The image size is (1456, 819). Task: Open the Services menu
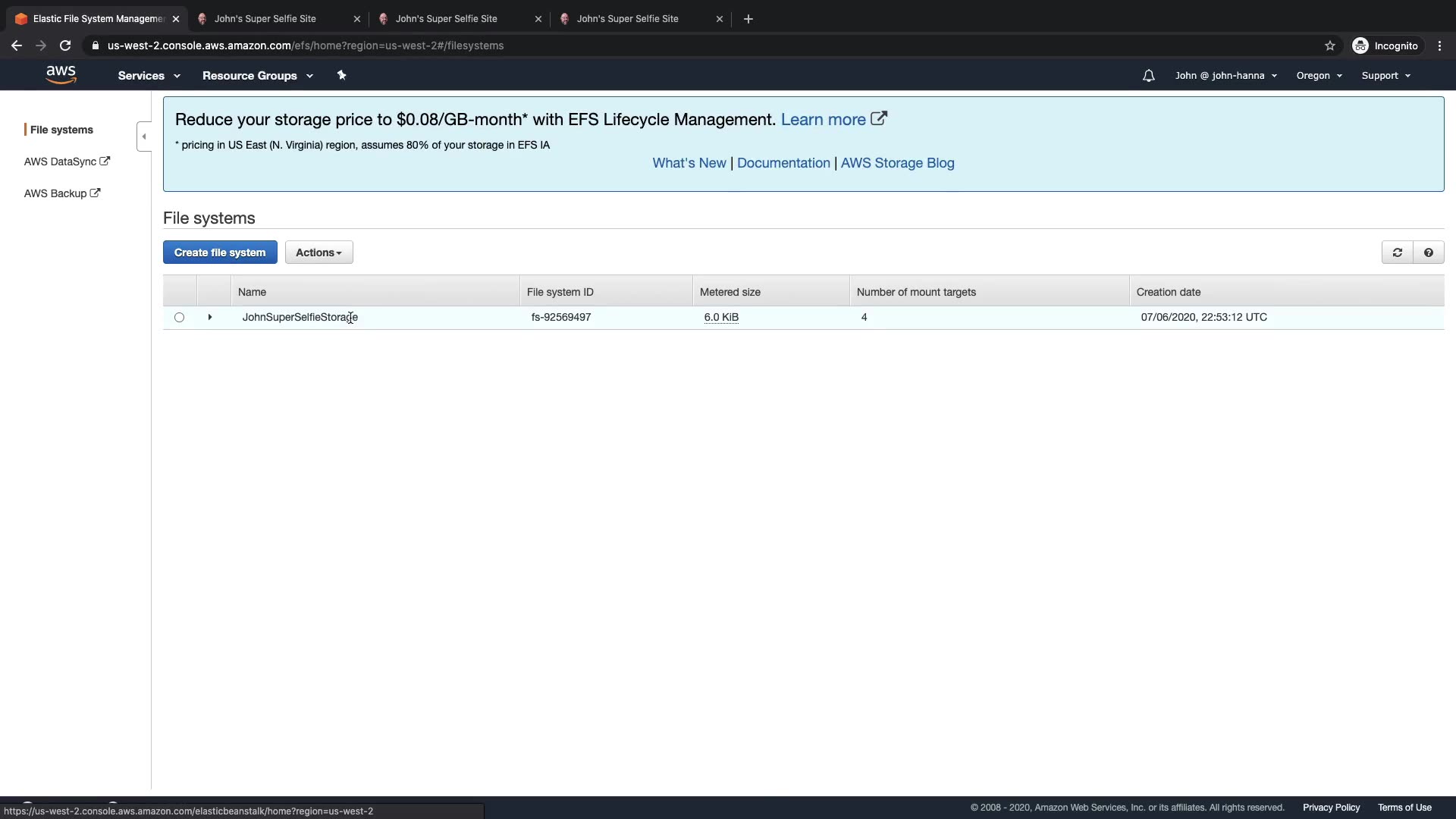point(149,76)
